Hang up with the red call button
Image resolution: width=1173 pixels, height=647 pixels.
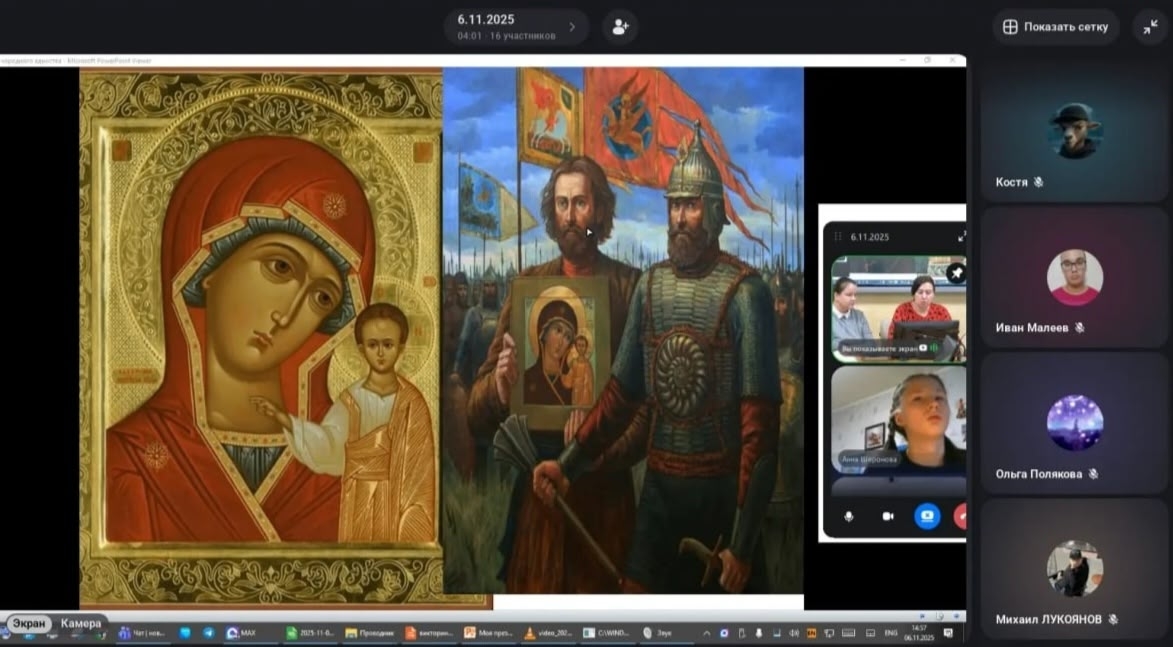click(960, 516)
